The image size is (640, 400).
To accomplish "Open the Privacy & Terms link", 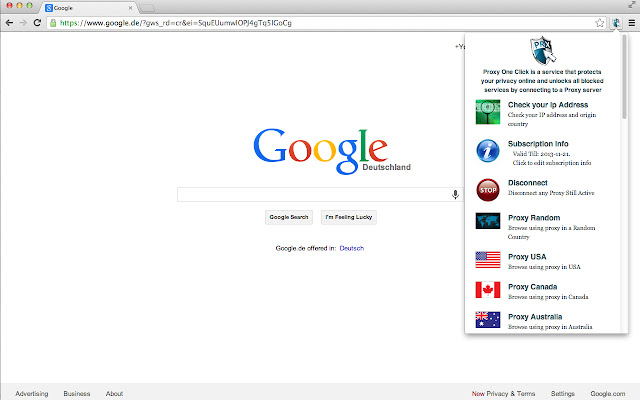I will 511,393.
